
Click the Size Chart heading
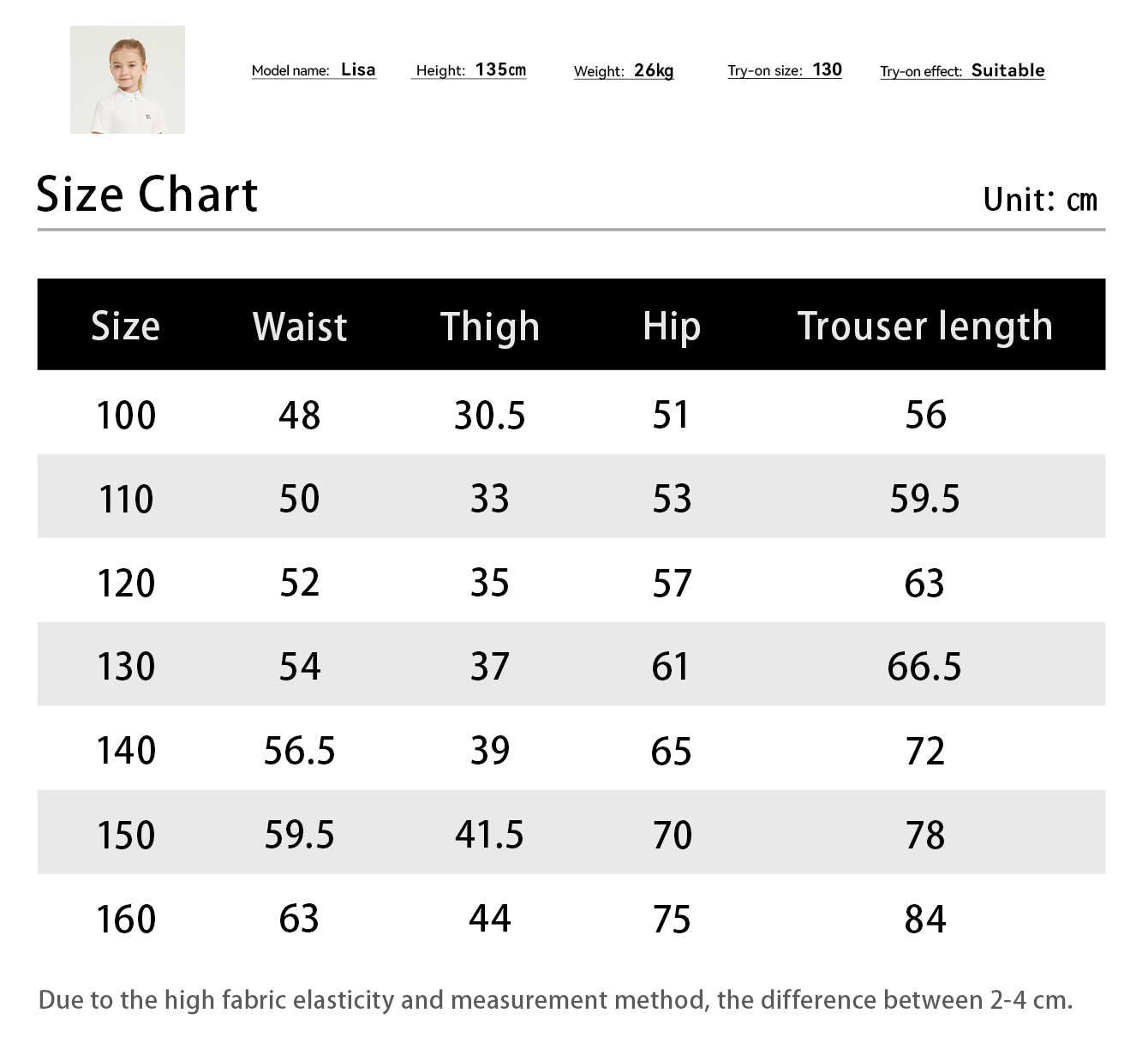click(x=147, y=195)
